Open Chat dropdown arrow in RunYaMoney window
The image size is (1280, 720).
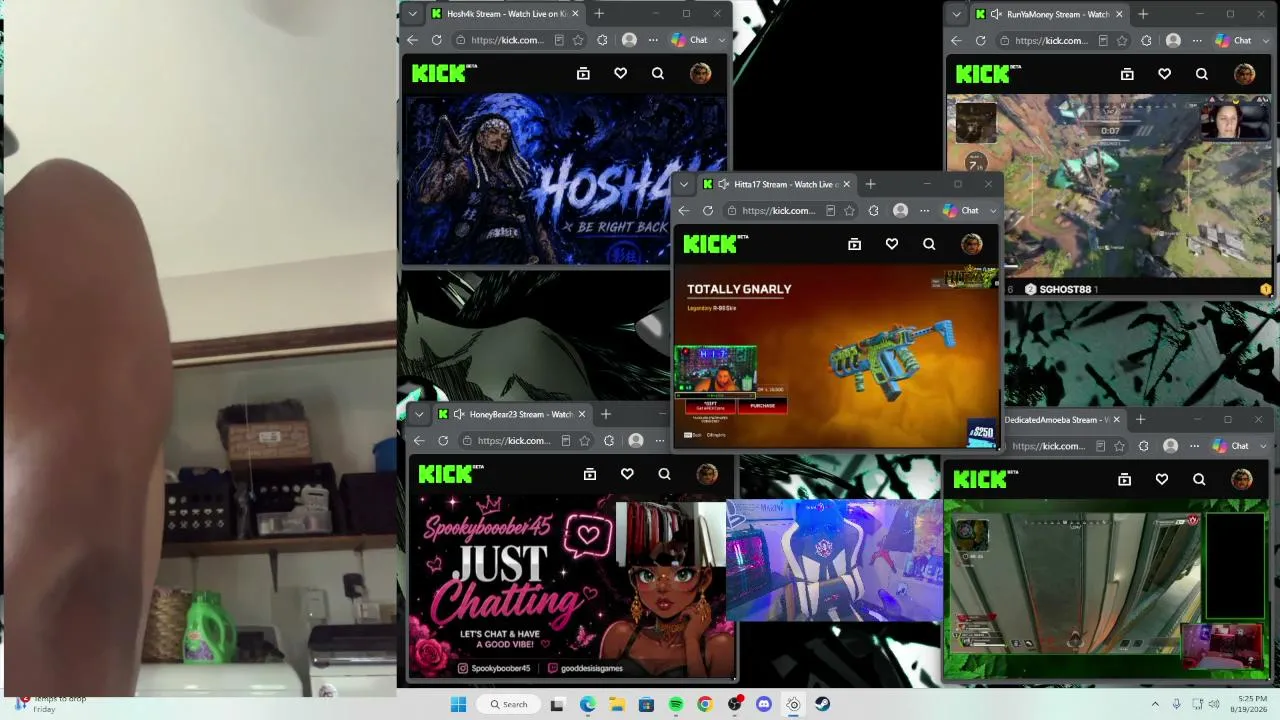pos(1266,40)
